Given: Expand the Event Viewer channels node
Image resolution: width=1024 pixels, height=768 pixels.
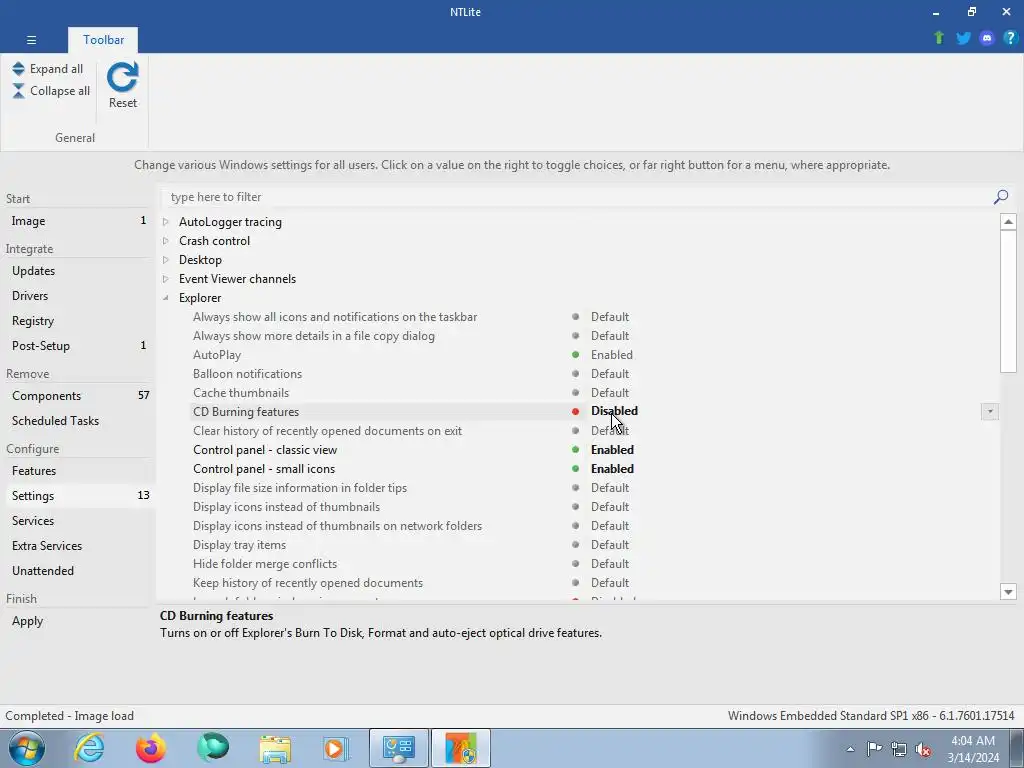Looking at the screenshot, I should point(166,279).
